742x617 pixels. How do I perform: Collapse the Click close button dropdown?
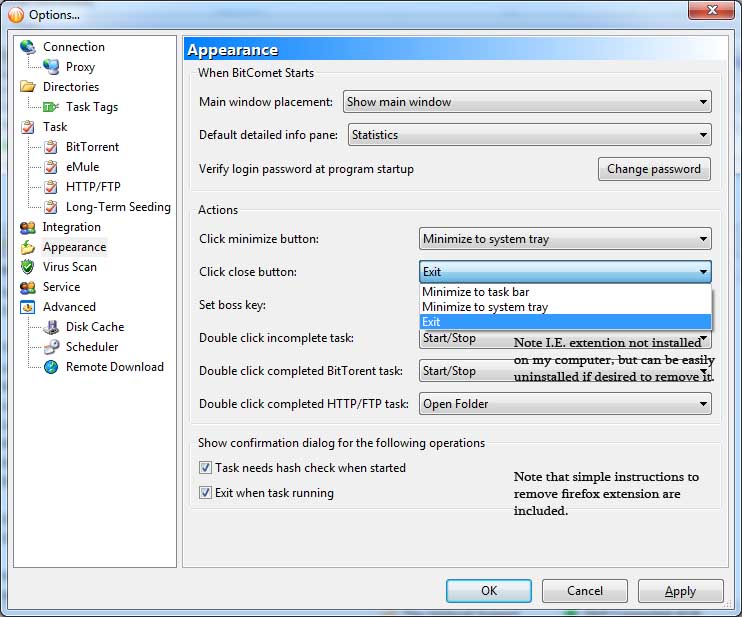(565, 272)
